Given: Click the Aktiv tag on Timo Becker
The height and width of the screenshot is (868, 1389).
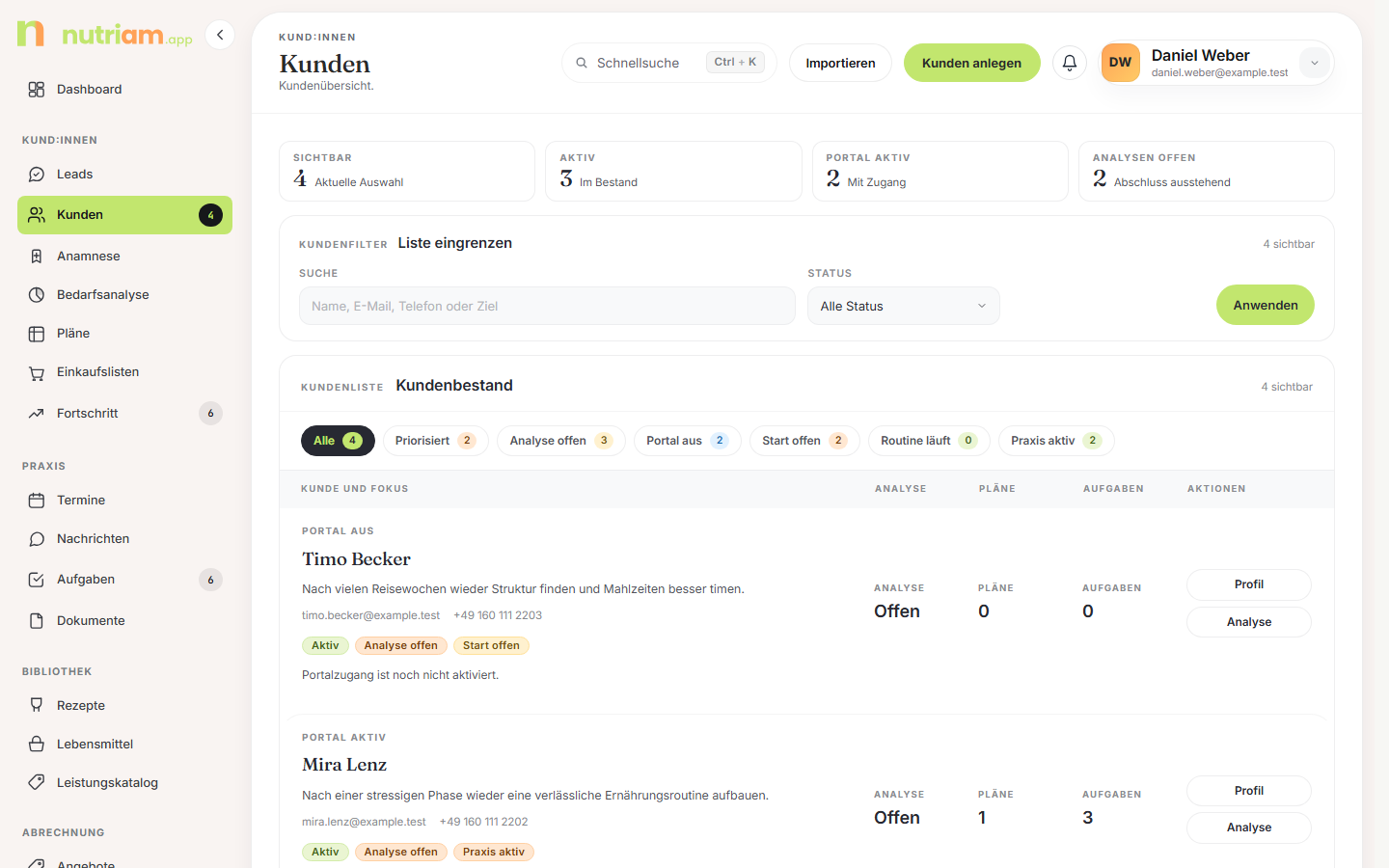Looking at the screenshot, I should point(325,646).
